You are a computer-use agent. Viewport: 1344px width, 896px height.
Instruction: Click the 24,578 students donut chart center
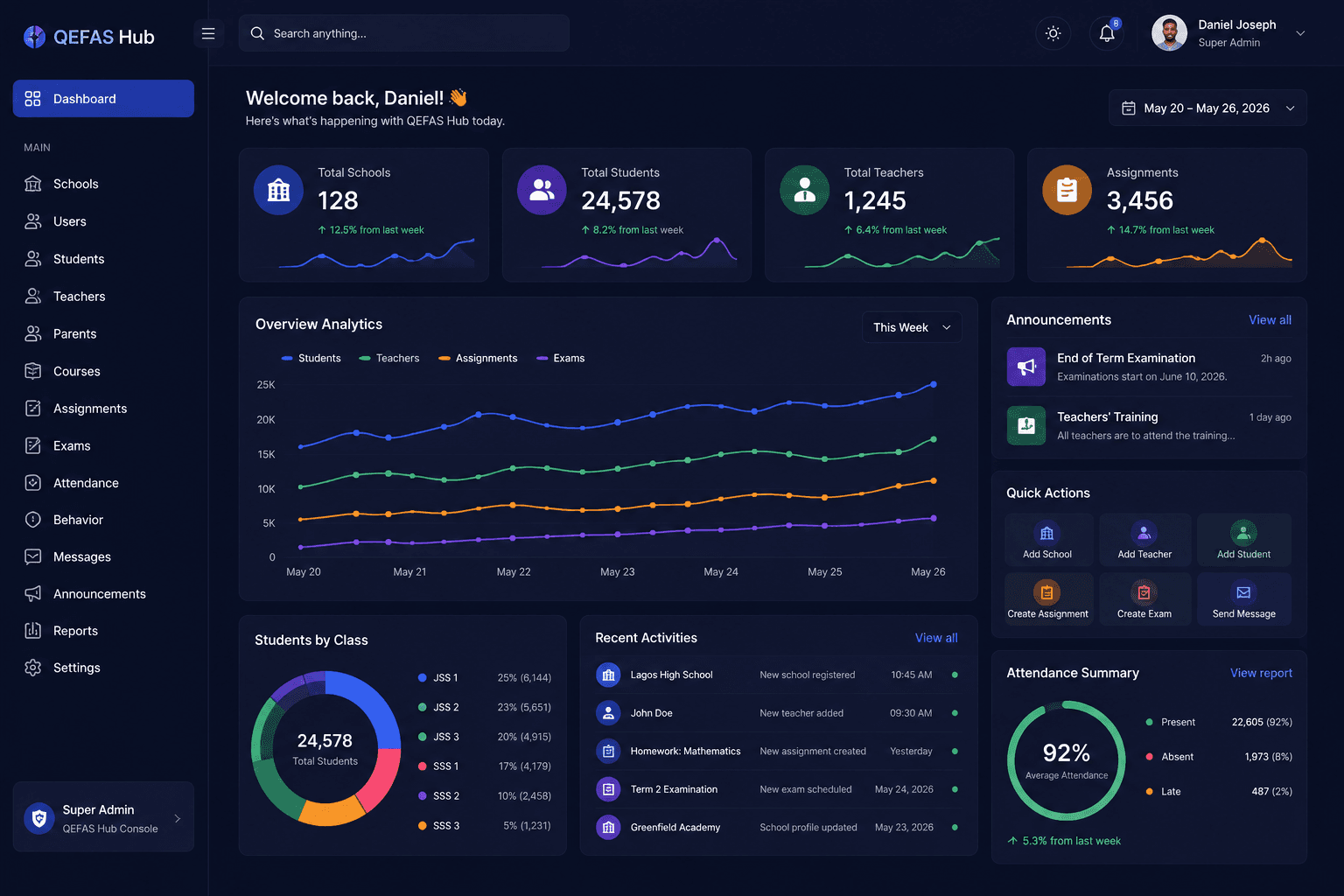point(325,748)
